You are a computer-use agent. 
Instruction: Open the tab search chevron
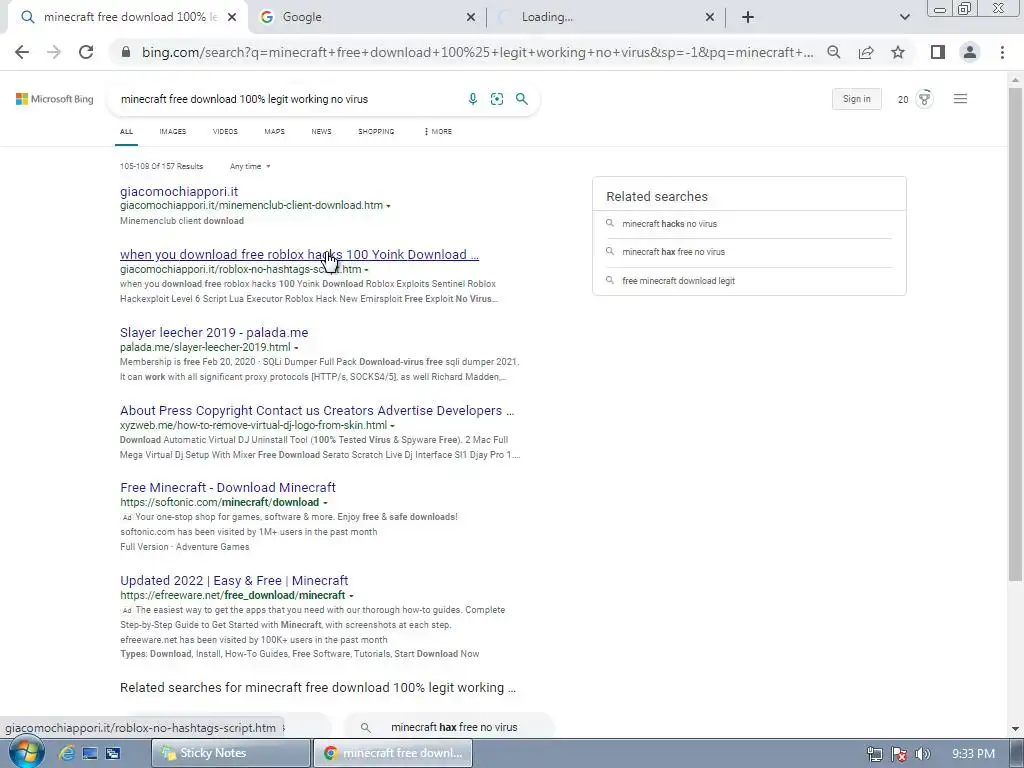[x=904, y=17]
